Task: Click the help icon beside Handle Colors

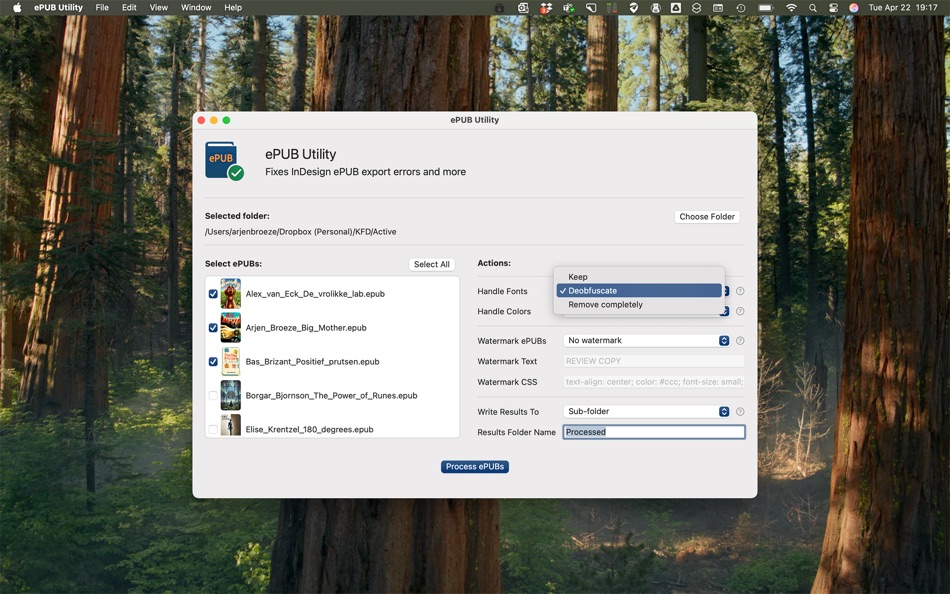Action: coord(740,311)
